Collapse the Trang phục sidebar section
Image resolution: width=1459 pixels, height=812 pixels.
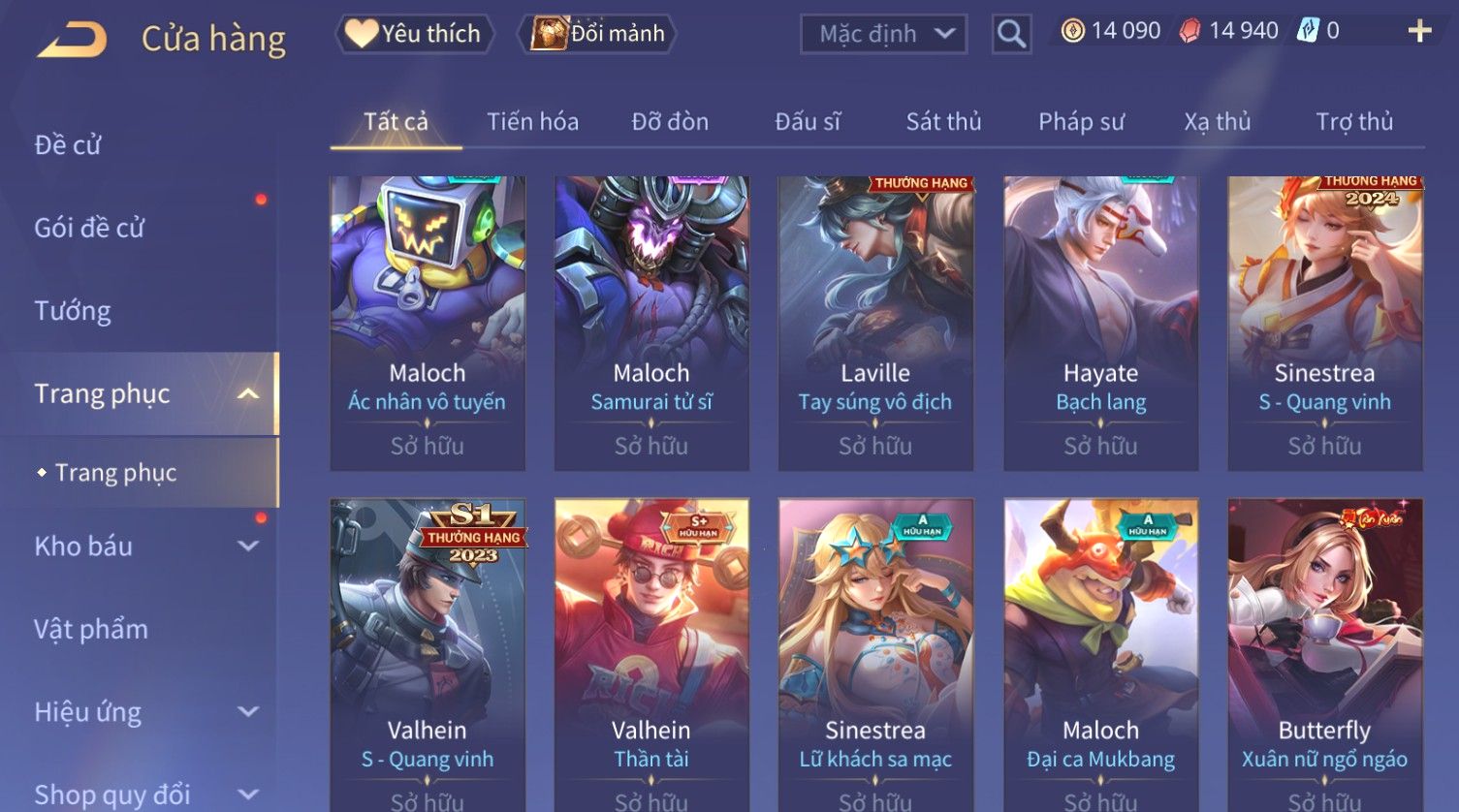[248, 393]
